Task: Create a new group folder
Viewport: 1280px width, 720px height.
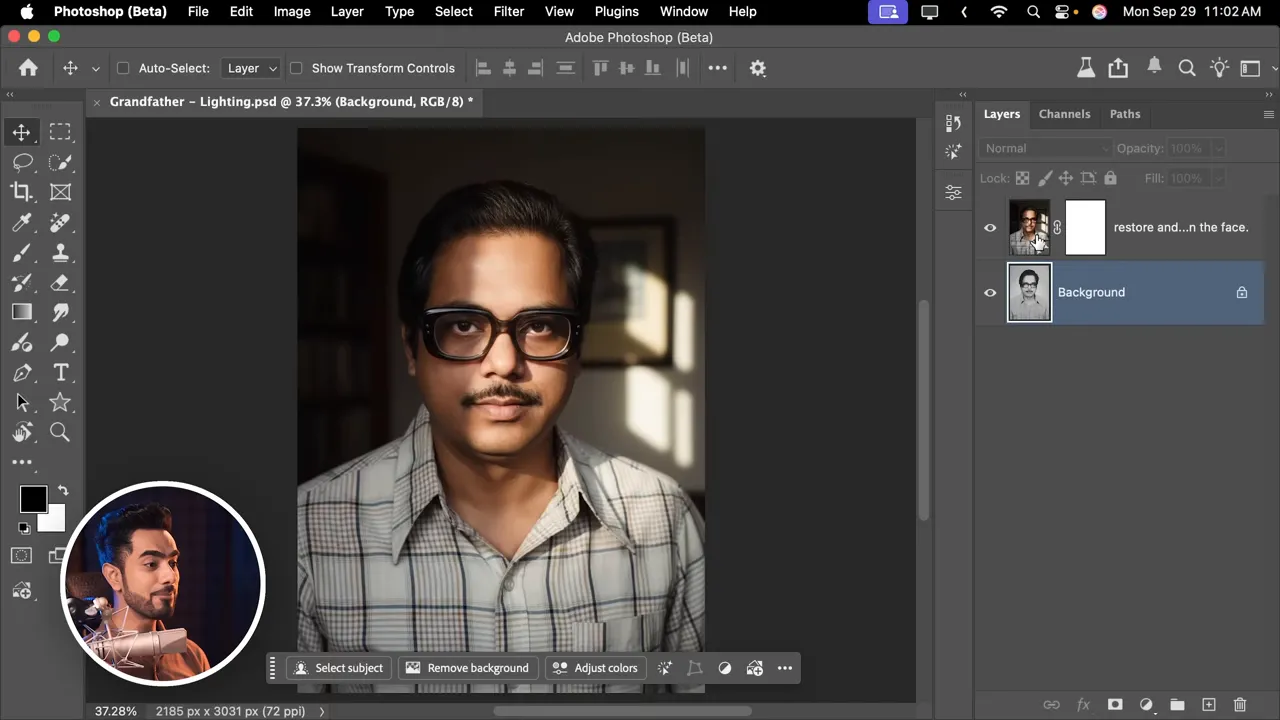Action: [1177, 705]
